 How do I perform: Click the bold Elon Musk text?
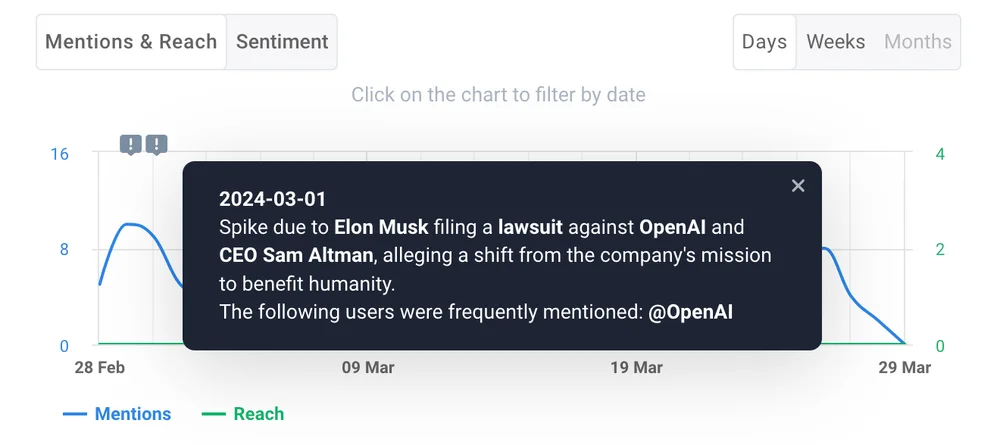(381, 227)
